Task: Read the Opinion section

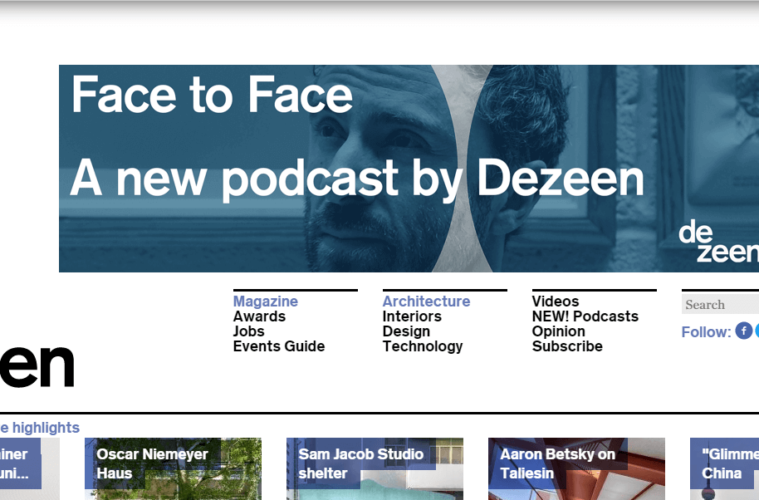Action: click(x=558, y=331)
